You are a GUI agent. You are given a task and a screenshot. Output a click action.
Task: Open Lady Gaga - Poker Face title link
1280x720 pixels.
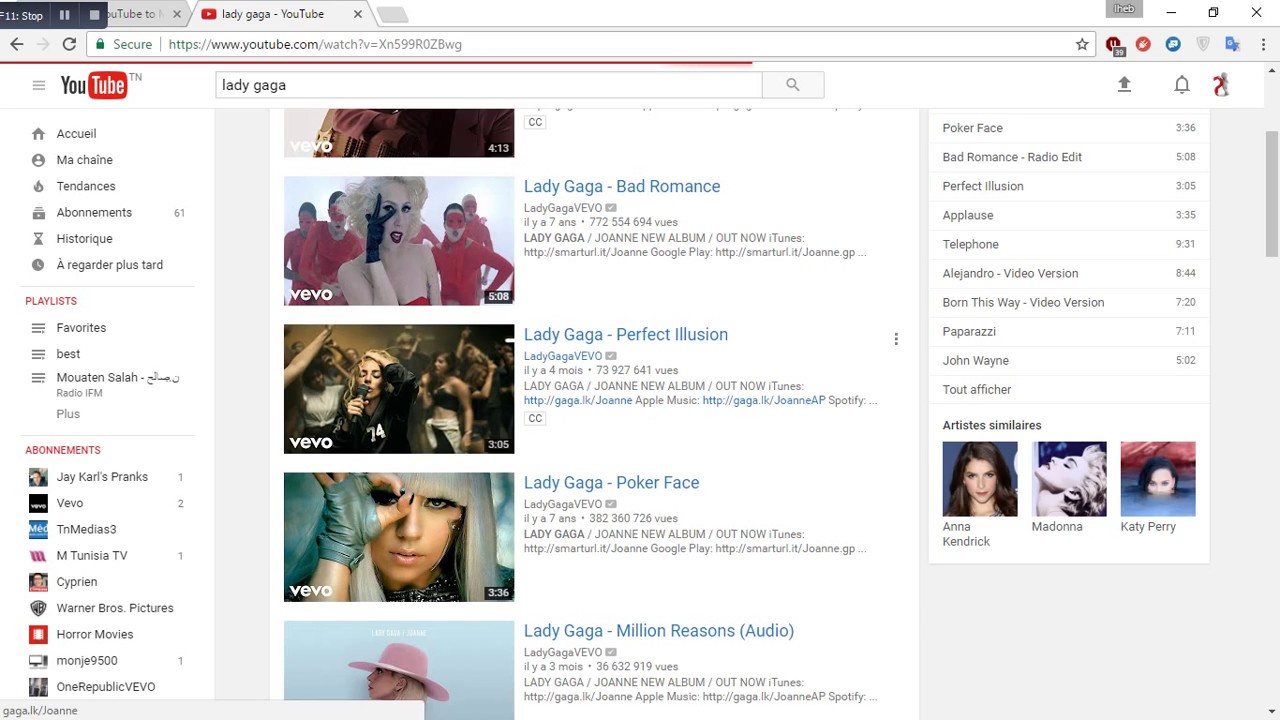(612, 482)
